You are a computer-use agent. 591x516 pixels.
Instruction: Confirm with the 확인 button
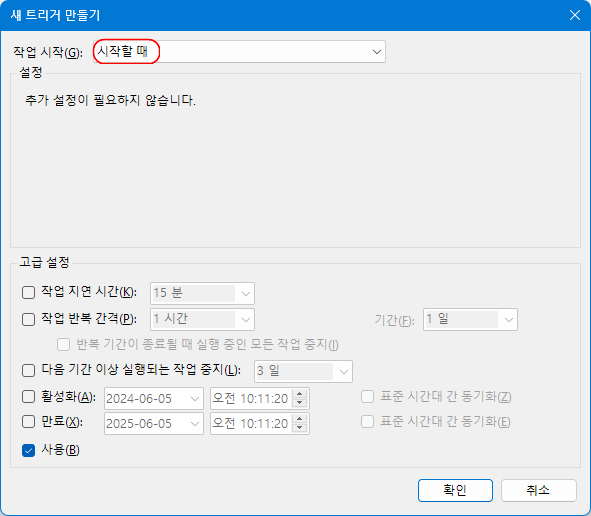click(x=455, y=490)
